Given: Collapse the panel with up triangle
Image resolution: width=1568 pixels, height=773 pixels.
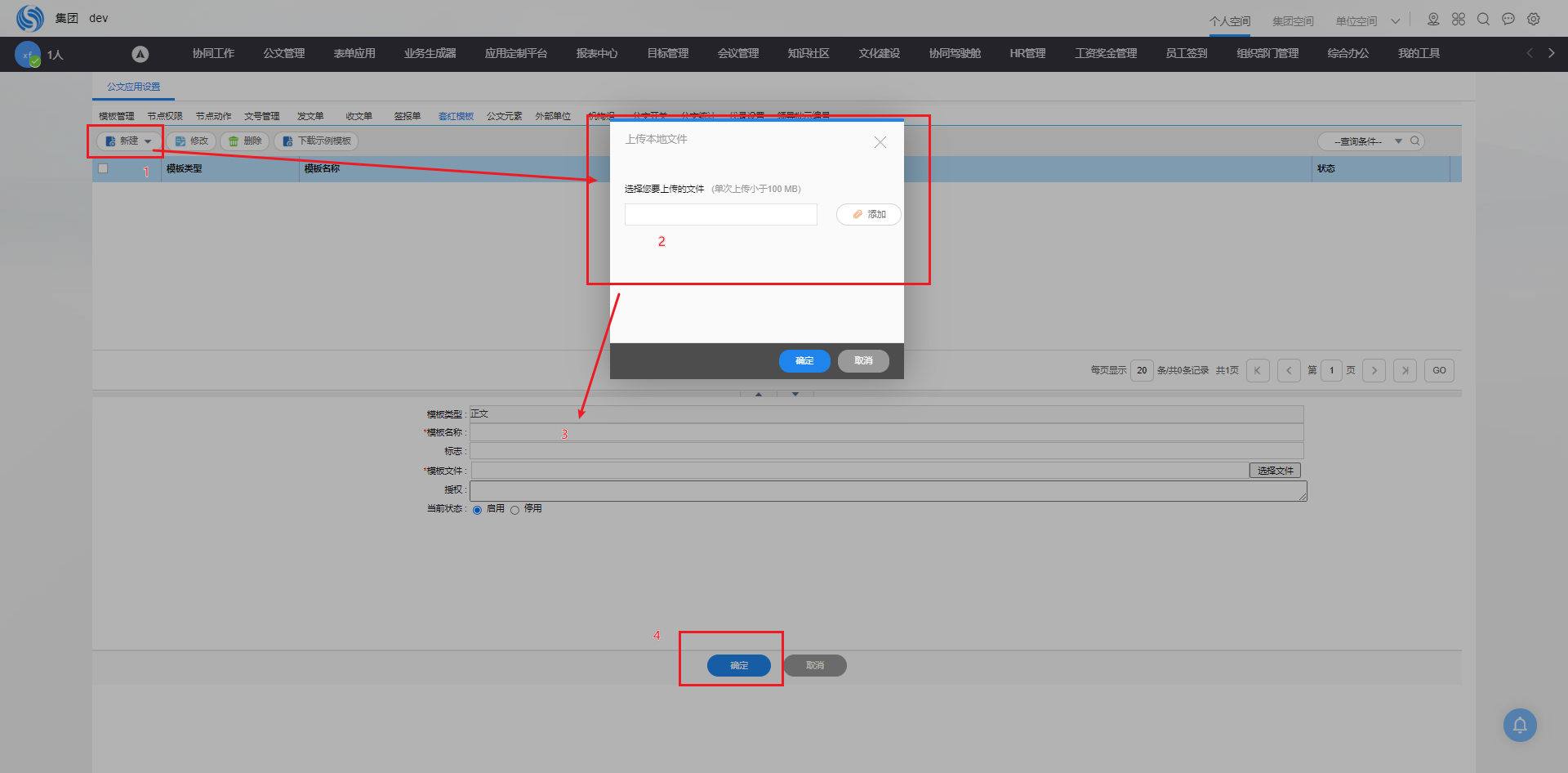Looking at the screenshot, I should 759,395.
